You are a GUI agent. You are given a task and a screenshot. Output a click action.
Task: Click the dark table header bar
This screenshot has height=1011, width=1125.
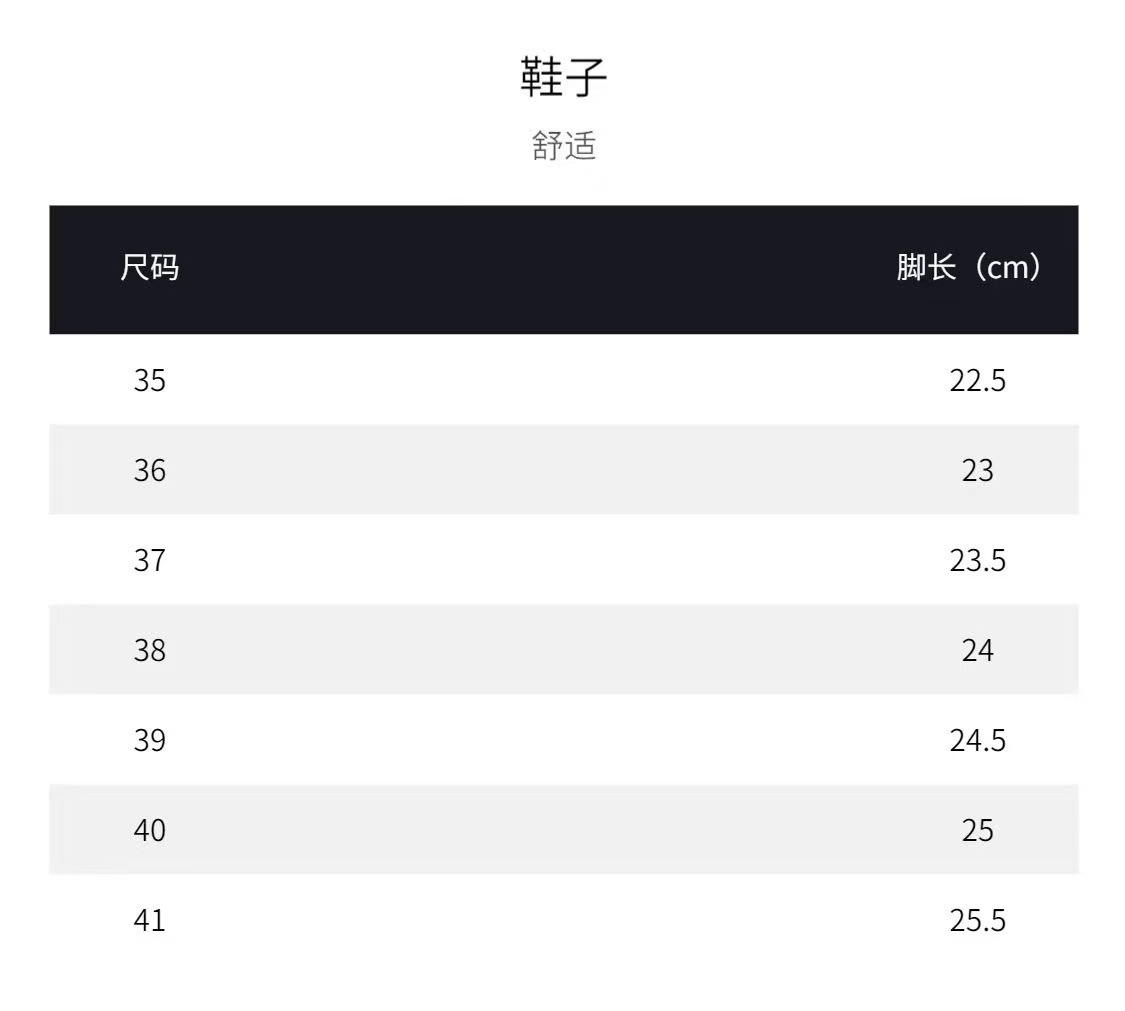[x=563, y=269]
